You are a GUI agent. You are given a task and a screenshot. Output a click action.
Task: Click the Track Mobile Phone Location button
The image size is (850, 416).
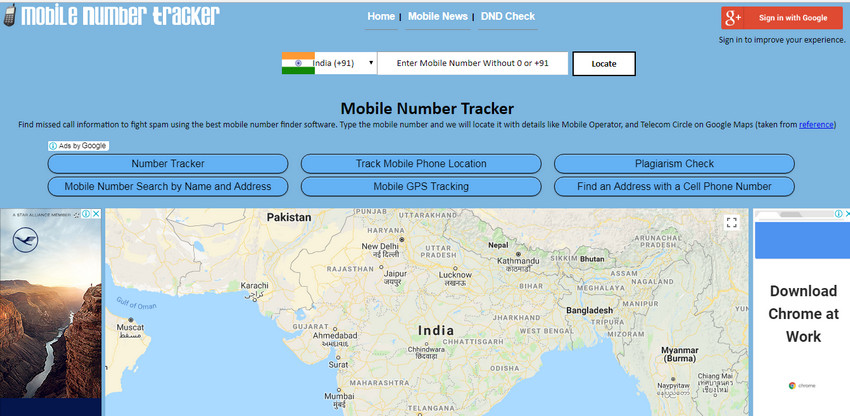click(x=421, y=164)
